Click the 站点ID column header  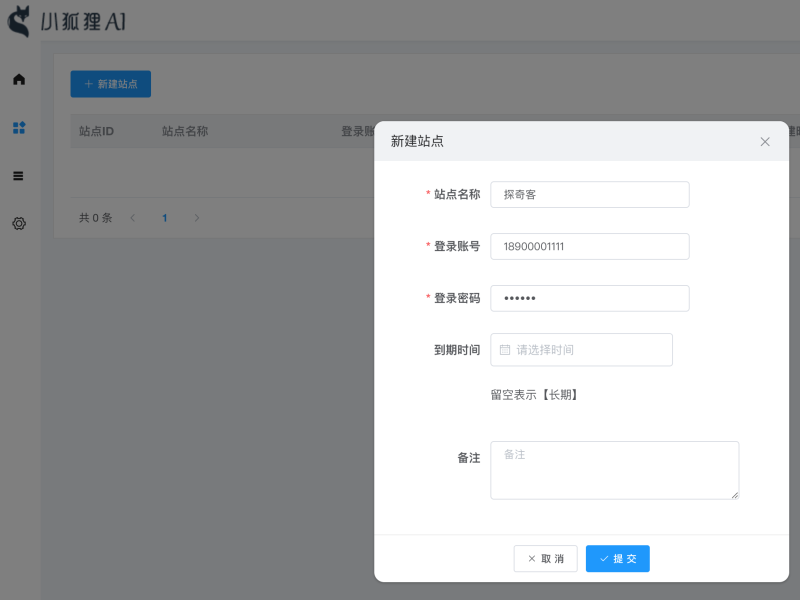pos(96,131)
